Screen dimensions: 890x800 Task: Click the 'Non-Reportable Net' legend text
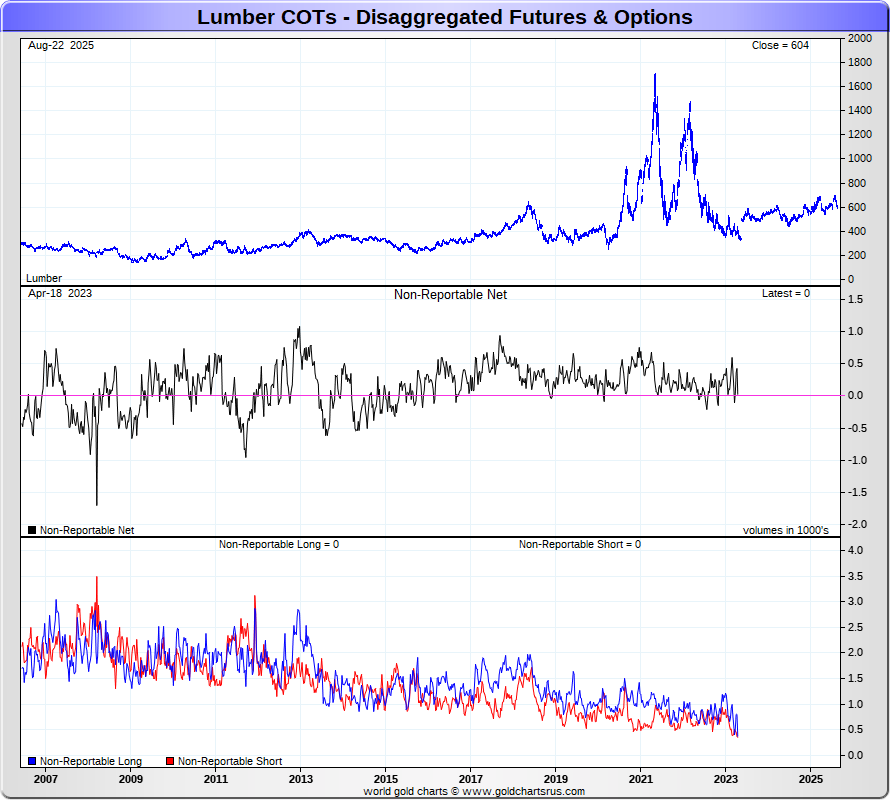(87, 530)
